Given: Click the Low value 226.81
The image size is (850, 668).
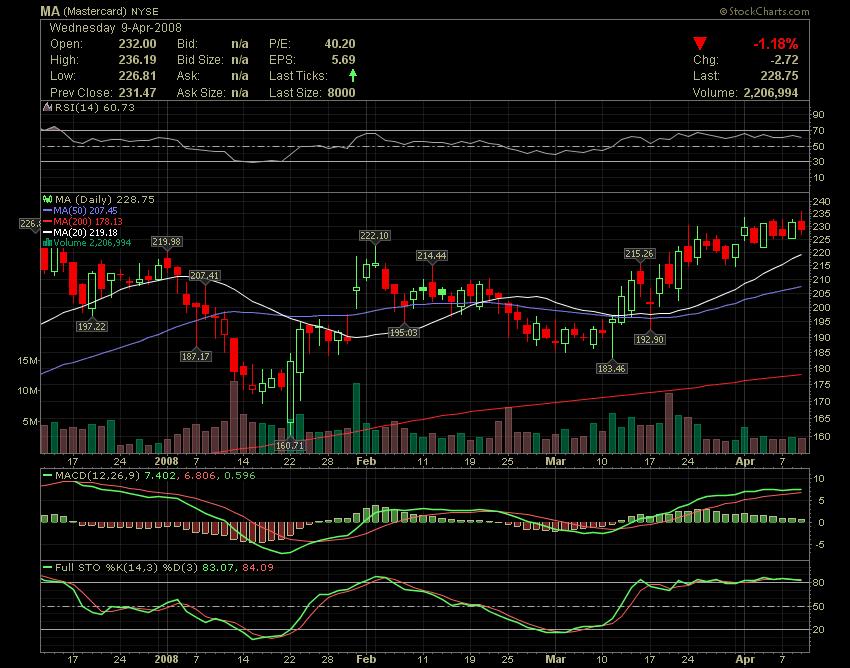Looking at the screenshot, I should click(x=137, y=76).
